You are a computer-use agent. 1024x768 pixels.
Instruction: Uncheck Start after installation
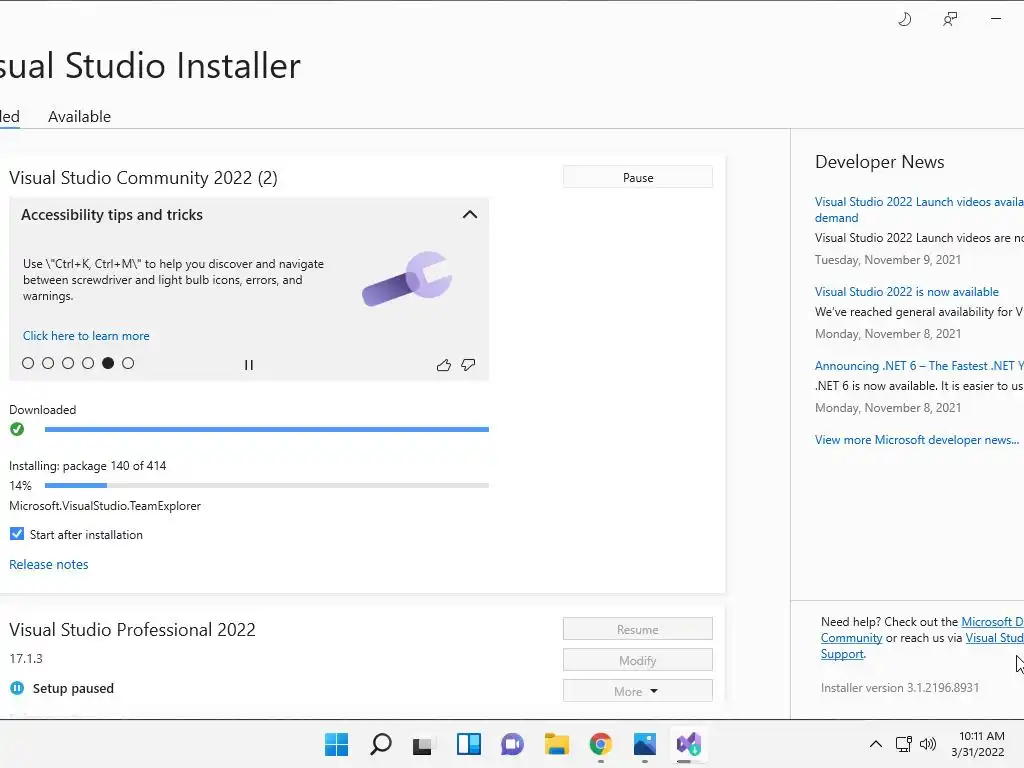pos(17,534)
